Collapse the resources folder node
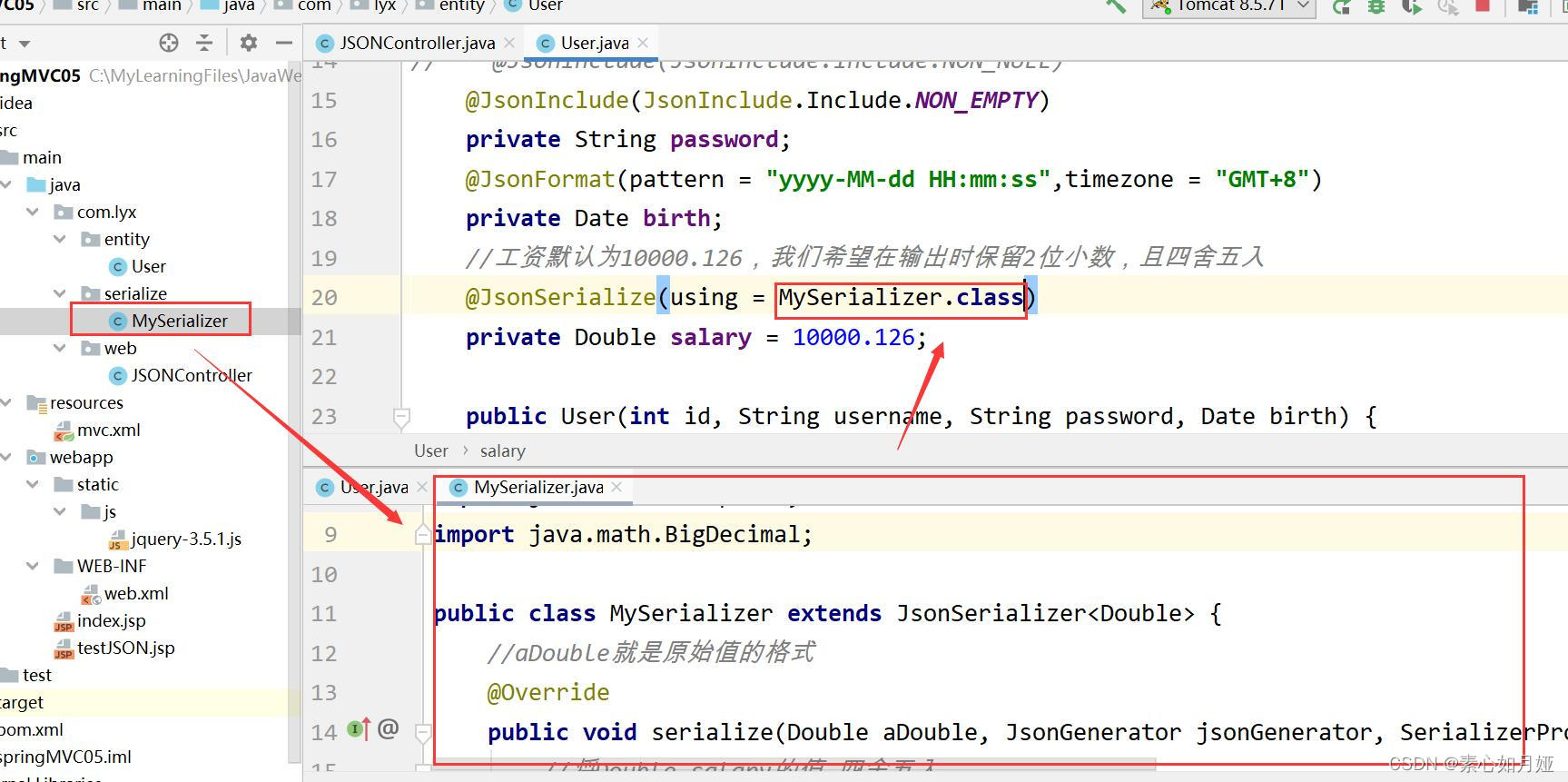 [6, 402]
